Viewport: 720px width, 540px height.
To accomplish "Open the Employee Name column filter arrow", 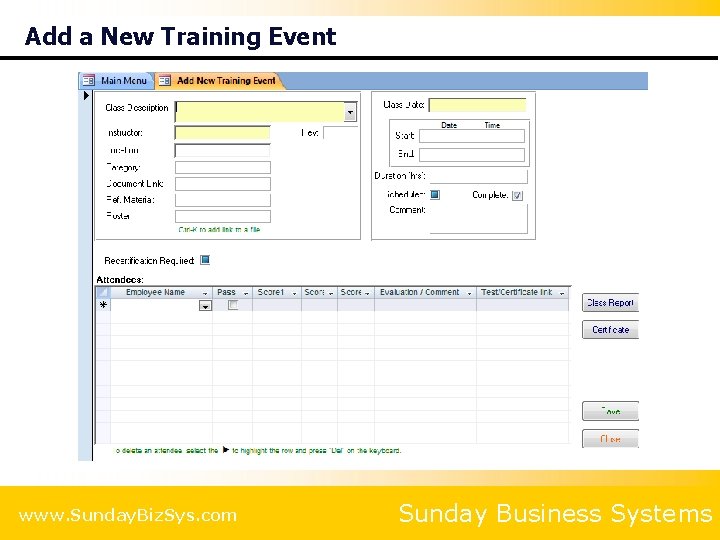I will coord(205,293).
